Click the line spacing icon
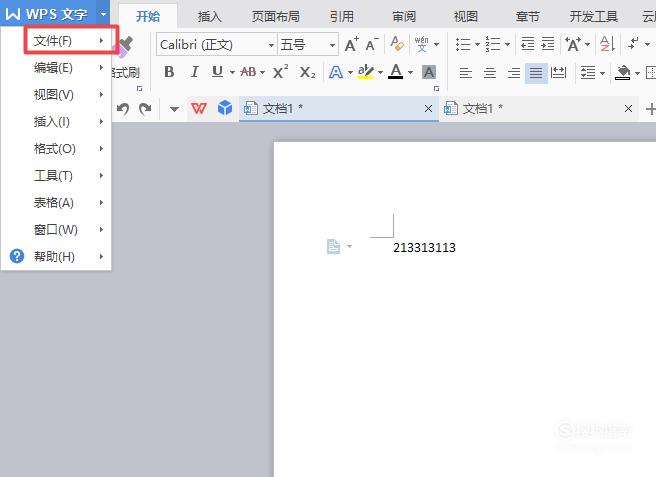656x477 pixels. point(588,73)
